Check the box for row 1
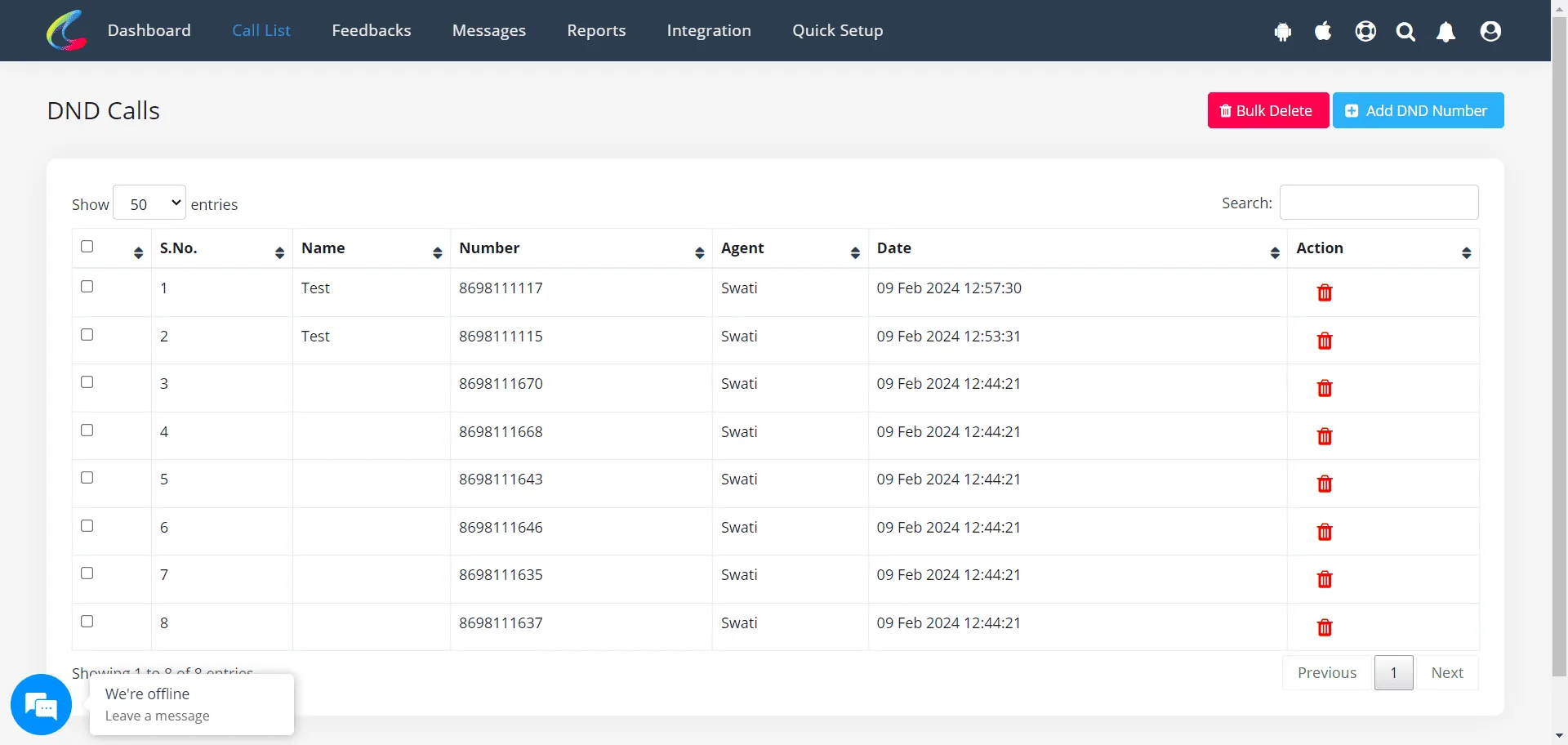The width and height of the screenshot is (1568, 745). click(x=87, y=287)
